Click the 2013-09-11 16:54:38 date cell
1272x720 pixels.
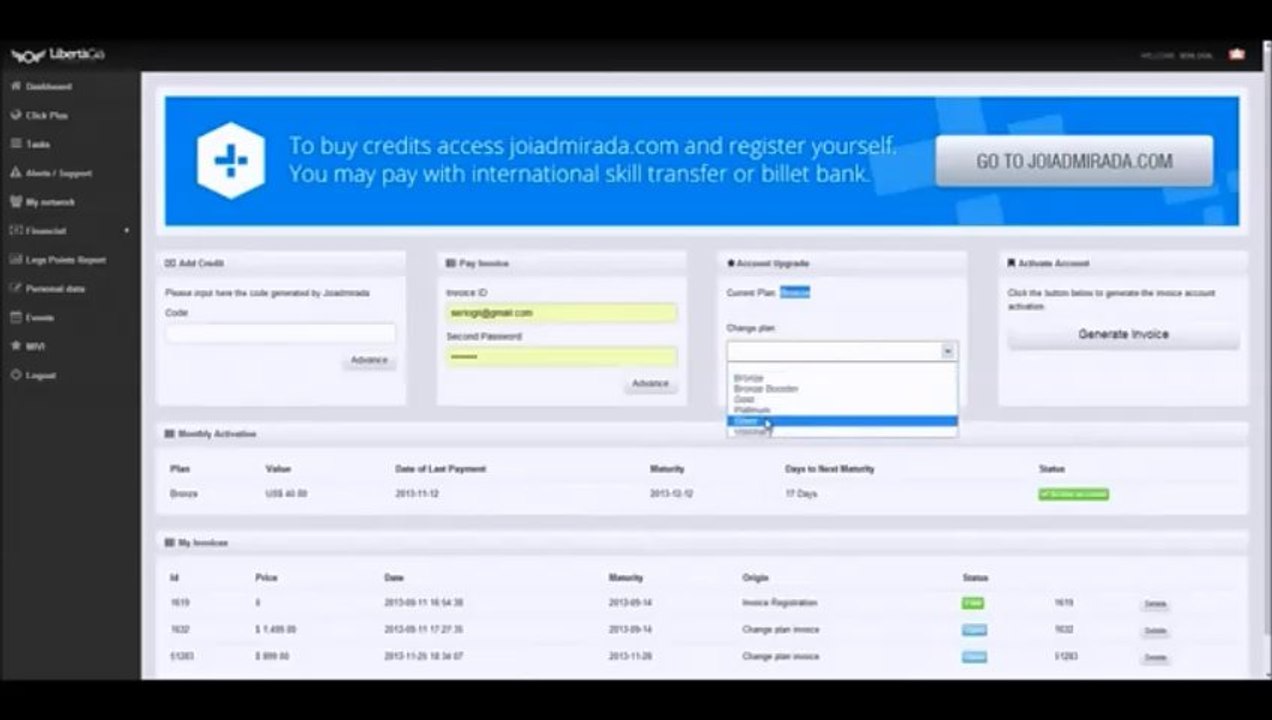pyautogui.click(x=423, y=603)
